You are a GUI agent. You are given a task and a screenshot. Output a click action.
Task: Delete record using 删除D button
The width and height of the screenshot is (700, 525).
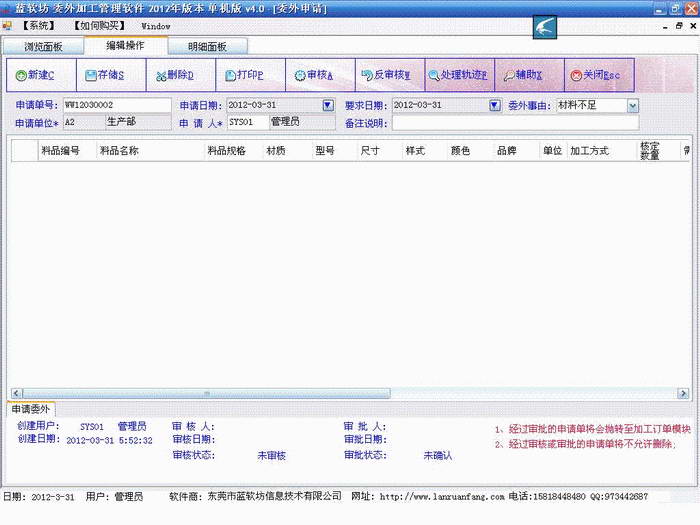[181, 75]
